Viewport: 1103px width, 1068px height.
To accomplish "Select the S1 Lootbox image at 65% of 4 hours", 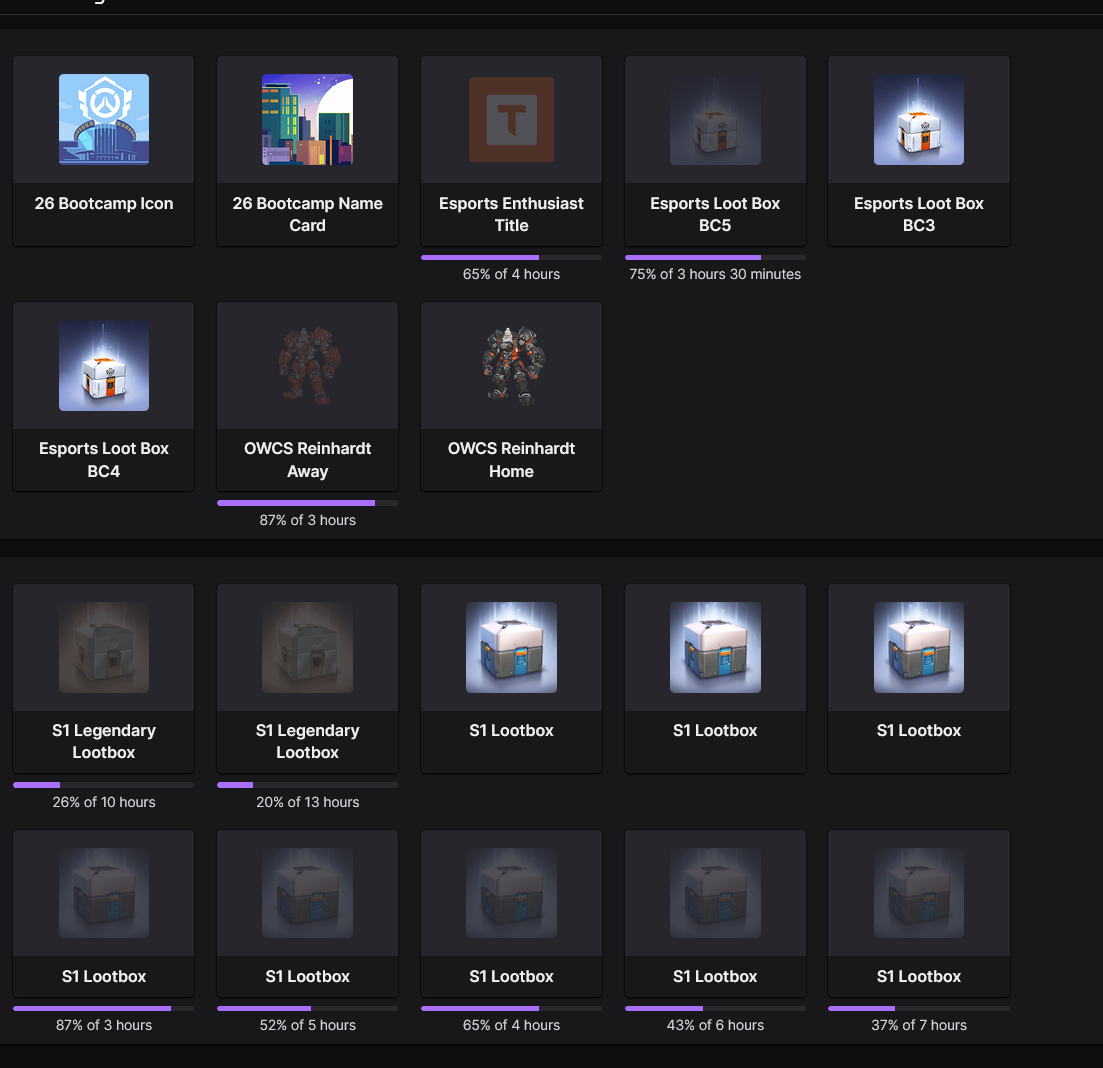I will click(x=511, y=893).
